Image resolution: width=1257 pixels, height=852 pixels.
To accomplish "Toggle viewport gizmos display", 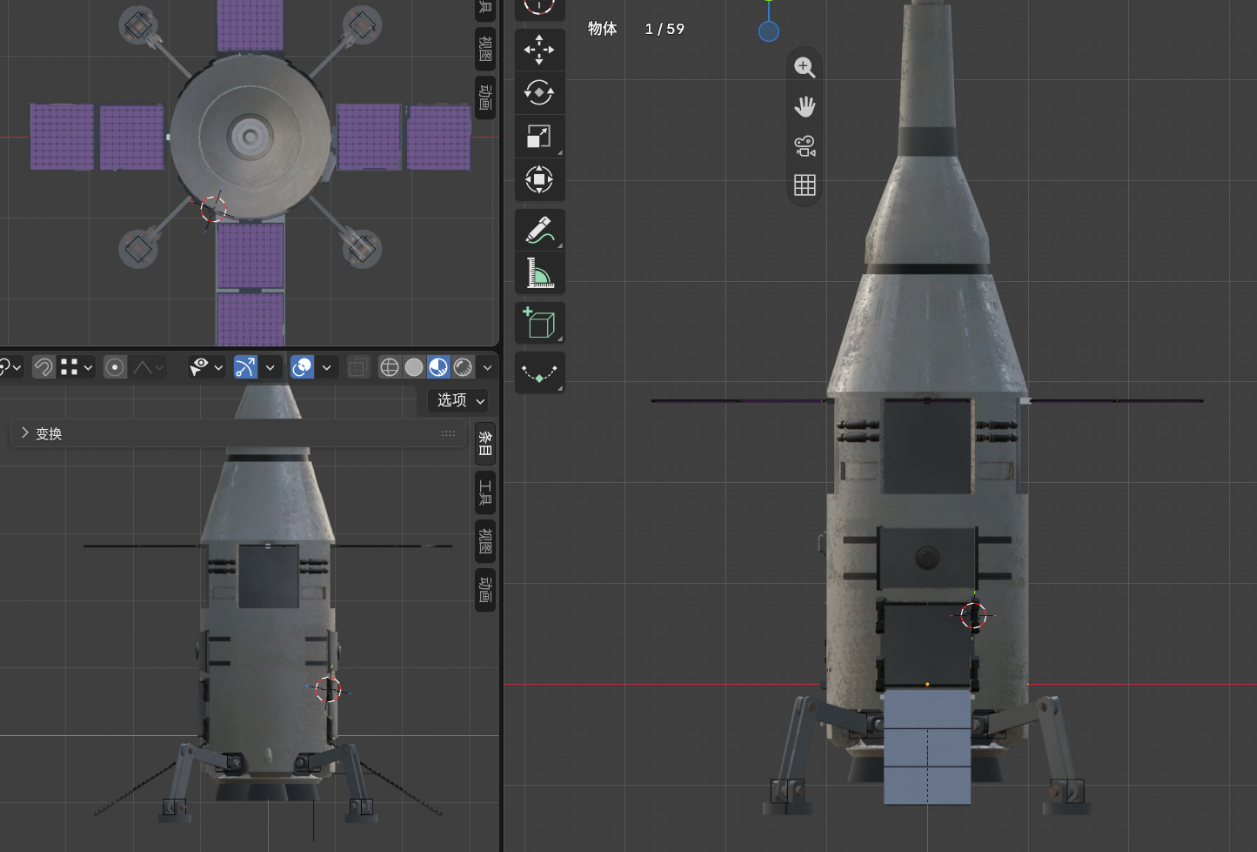I will [246, 367].
